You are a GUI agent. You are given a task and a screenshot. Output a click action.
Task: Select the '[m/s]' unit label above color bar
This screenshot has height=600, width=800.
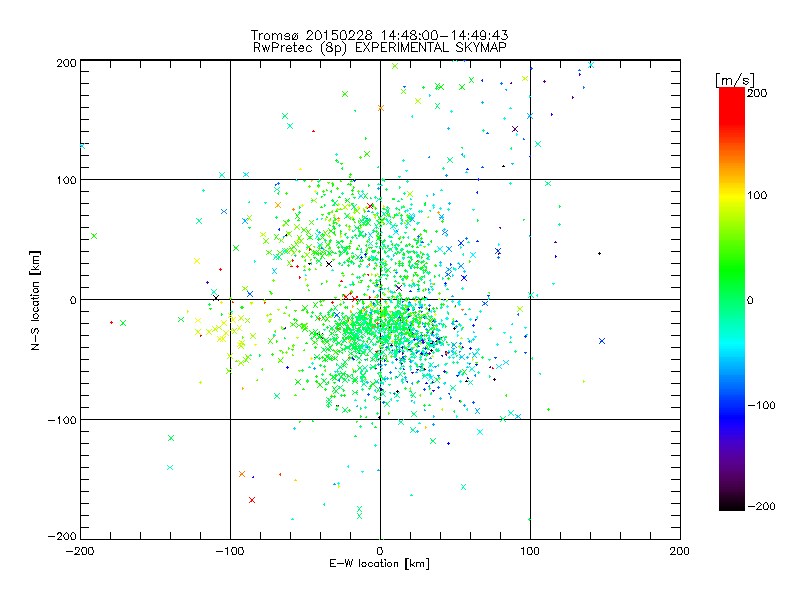pos(735,80)
